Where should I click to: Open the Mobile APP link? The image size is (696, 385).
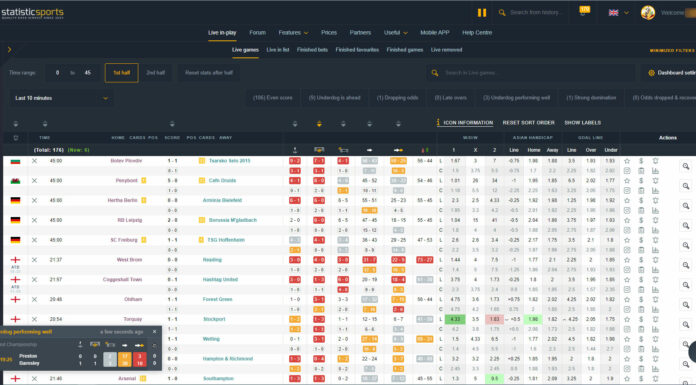(x=435, y=33)
